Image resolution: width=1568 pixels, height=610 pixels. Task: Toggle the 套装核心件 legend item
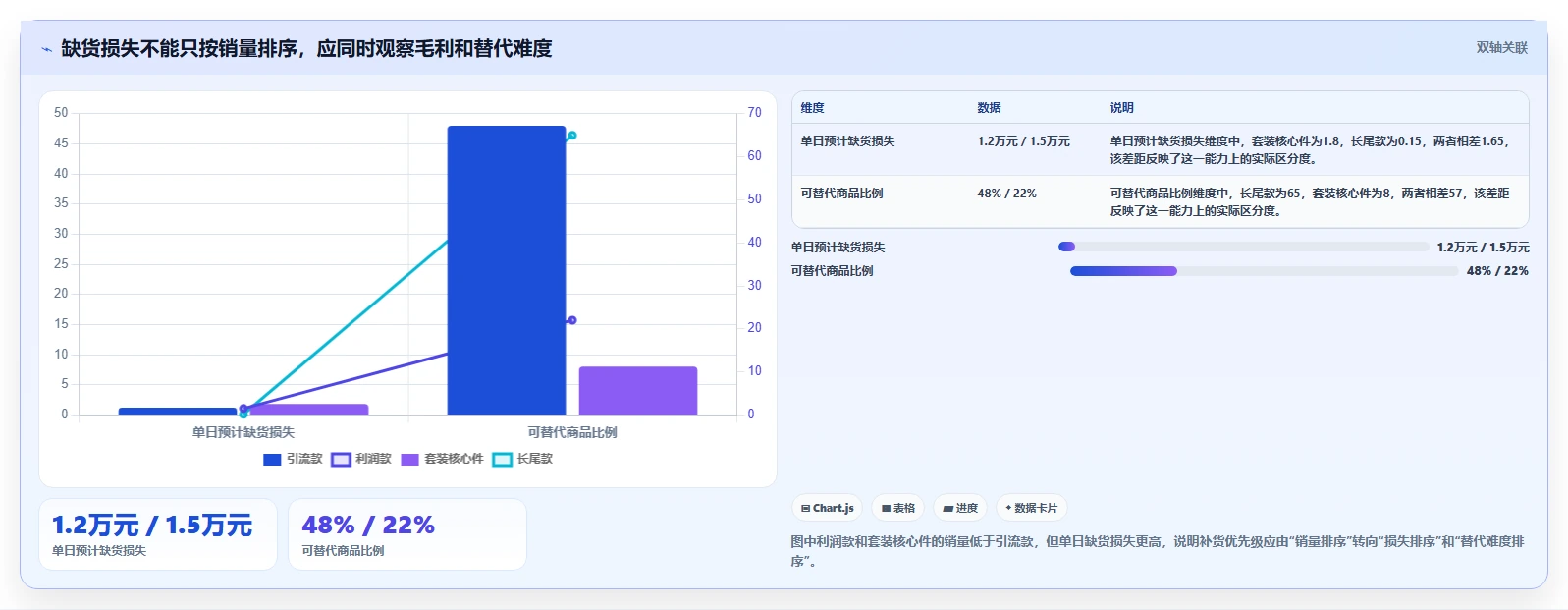coord(442,459)
